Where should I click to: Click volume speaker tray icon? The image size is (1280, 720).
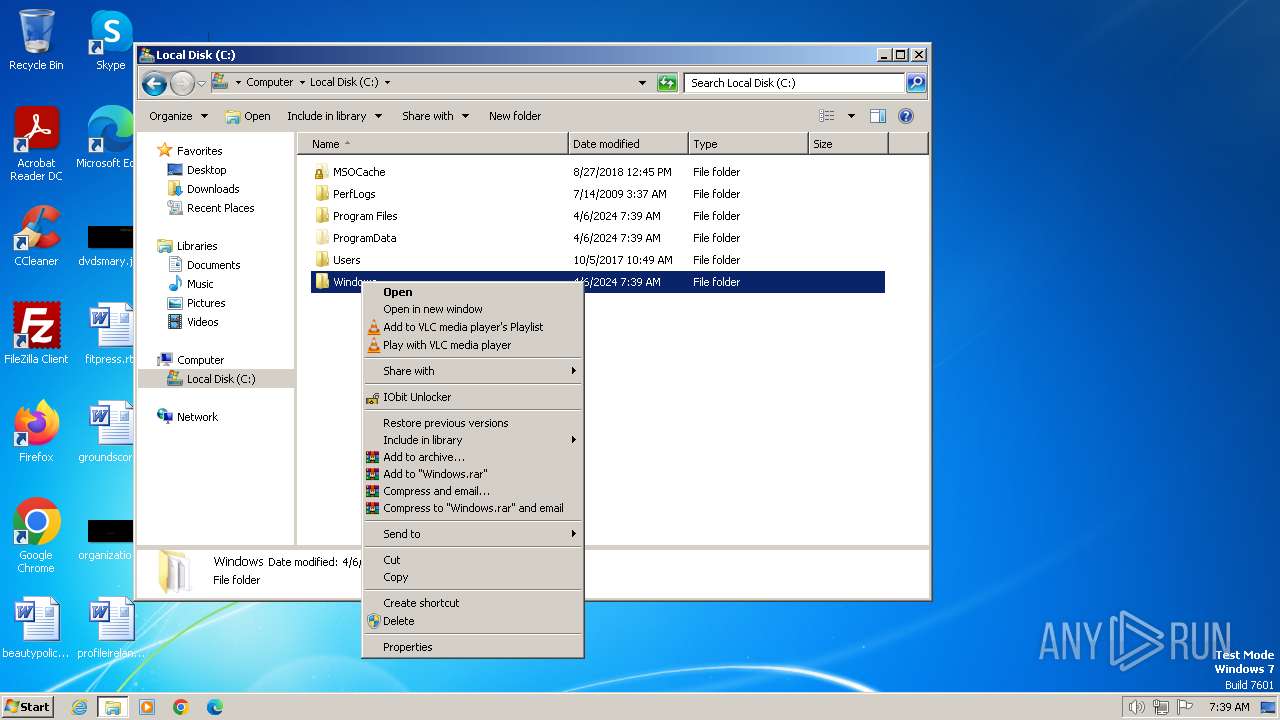click(1136, 707)
